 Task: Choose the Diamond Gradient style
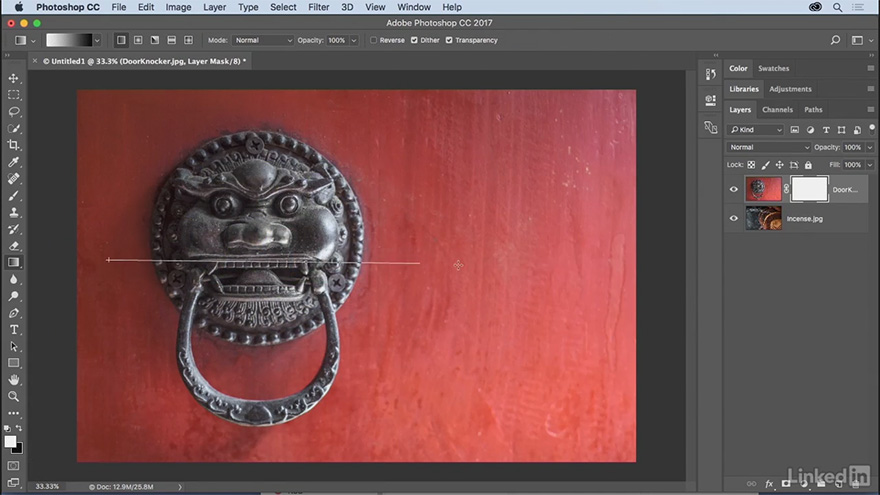point(188,40)
